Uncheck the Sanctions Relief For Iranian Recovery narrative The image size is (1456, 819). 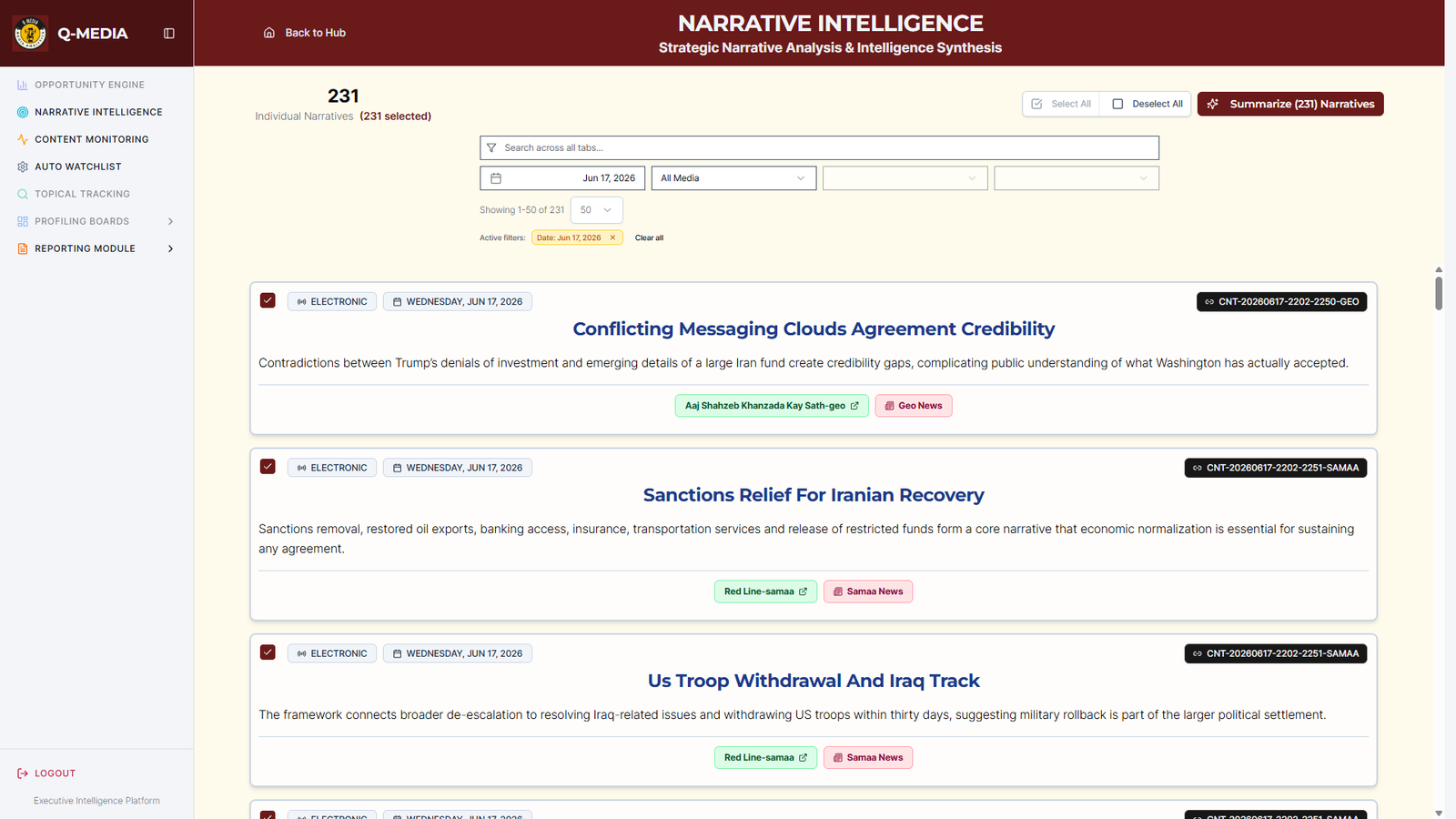pos(268,466)
